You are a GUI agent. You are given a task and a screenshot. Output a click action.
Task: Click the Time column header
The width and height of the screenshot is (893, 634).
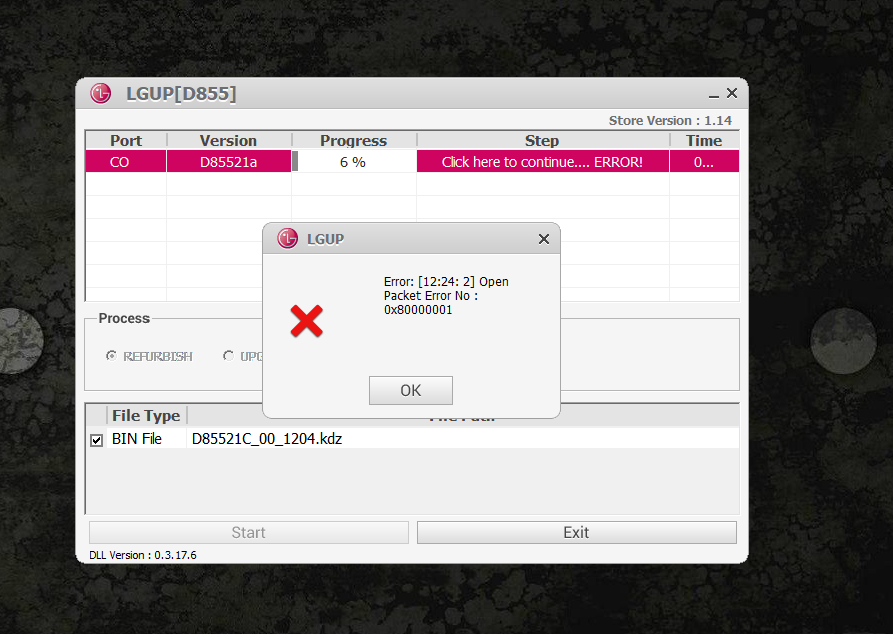704,141
